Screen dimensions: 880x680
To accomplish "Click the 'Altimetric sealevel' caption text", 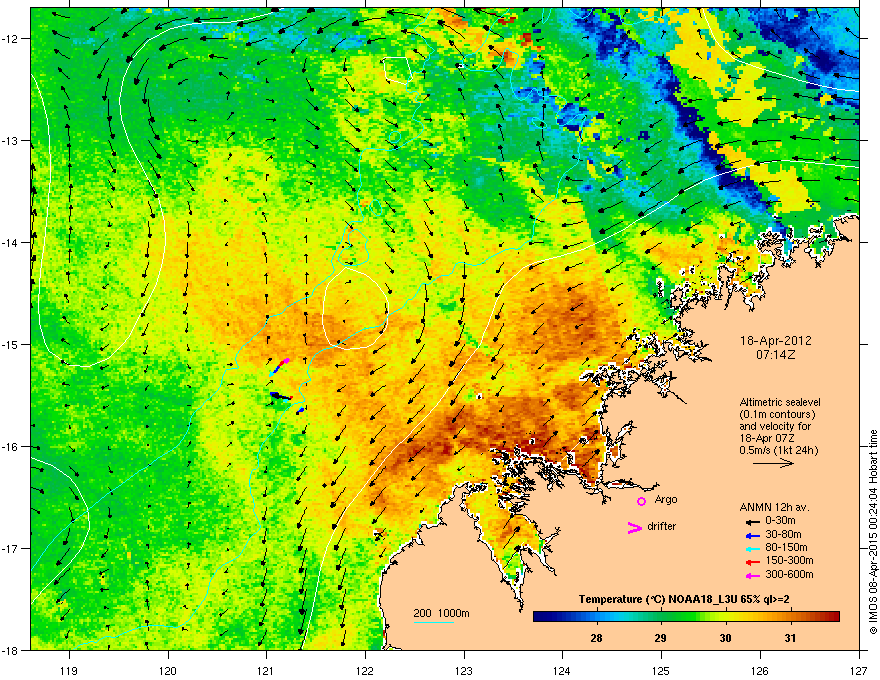I will point(780,402).
